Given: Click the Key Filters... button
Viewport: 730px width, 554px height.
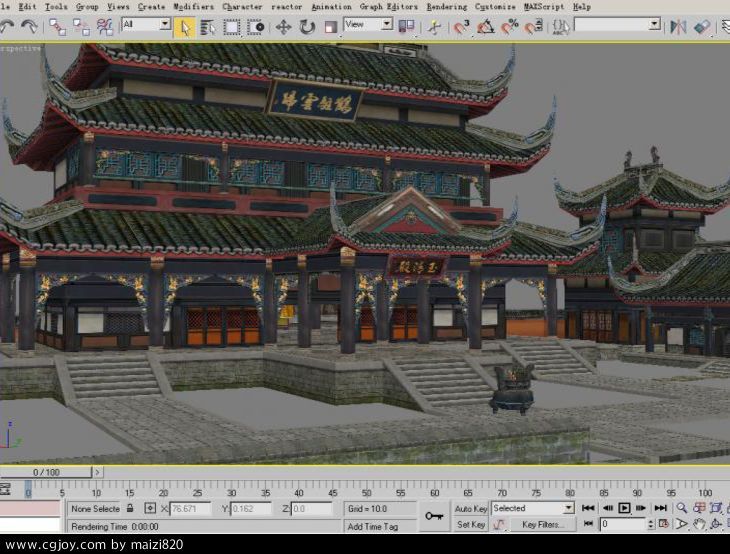Looking at the screenshot, I should (543, 524).
